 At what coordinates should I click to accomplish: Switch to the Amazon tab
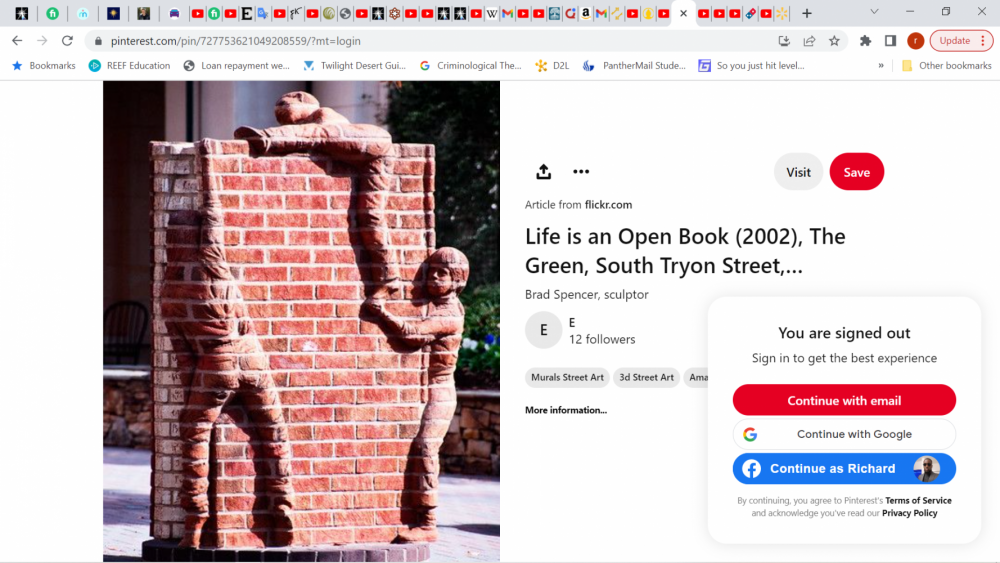point(585,13)
